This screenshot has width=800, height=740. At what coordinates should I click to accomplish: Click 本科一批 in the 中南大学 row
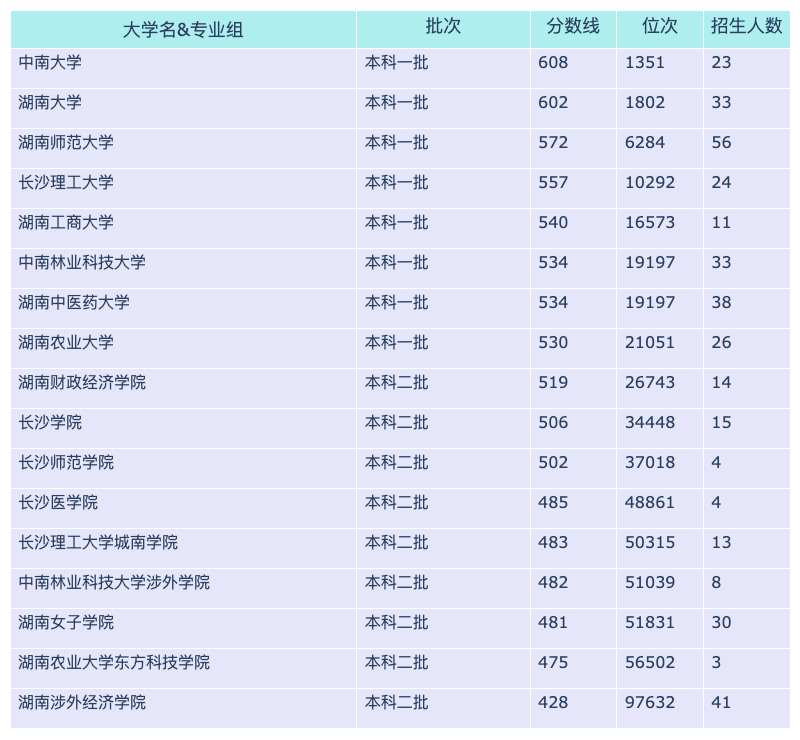coord(396,62)
